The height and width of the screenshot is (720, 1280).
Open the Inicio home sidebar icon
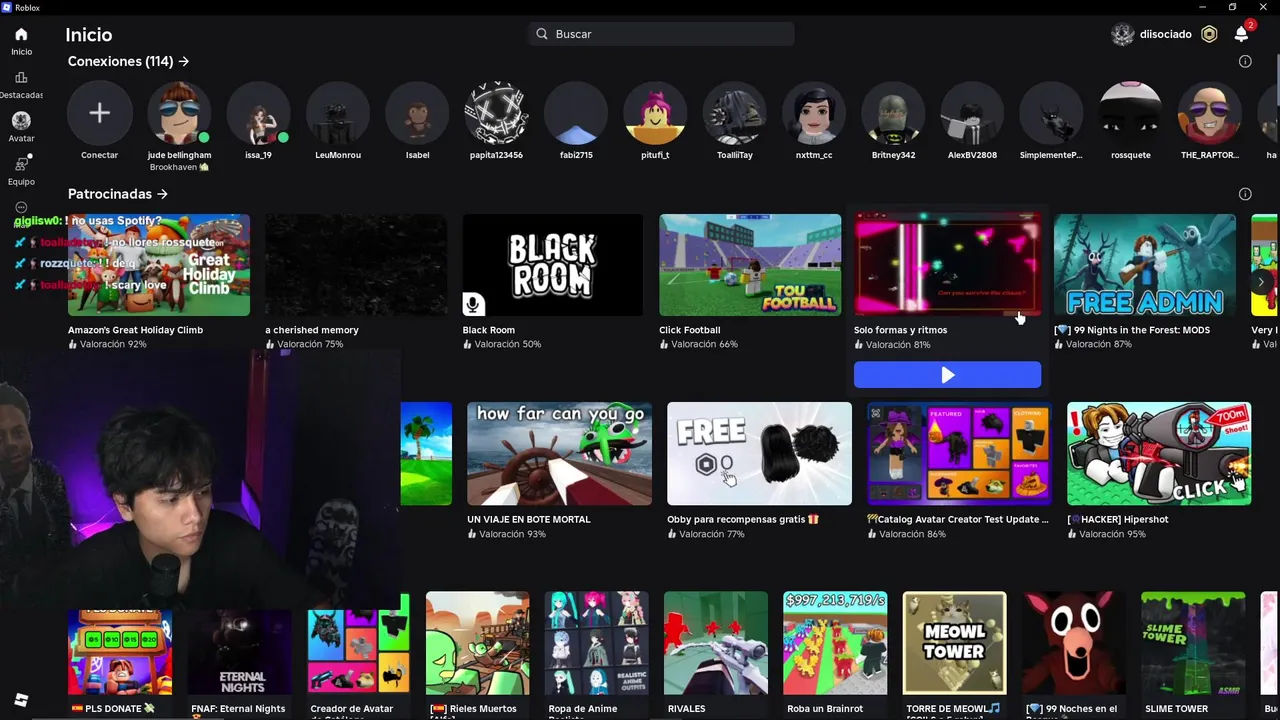21,34
